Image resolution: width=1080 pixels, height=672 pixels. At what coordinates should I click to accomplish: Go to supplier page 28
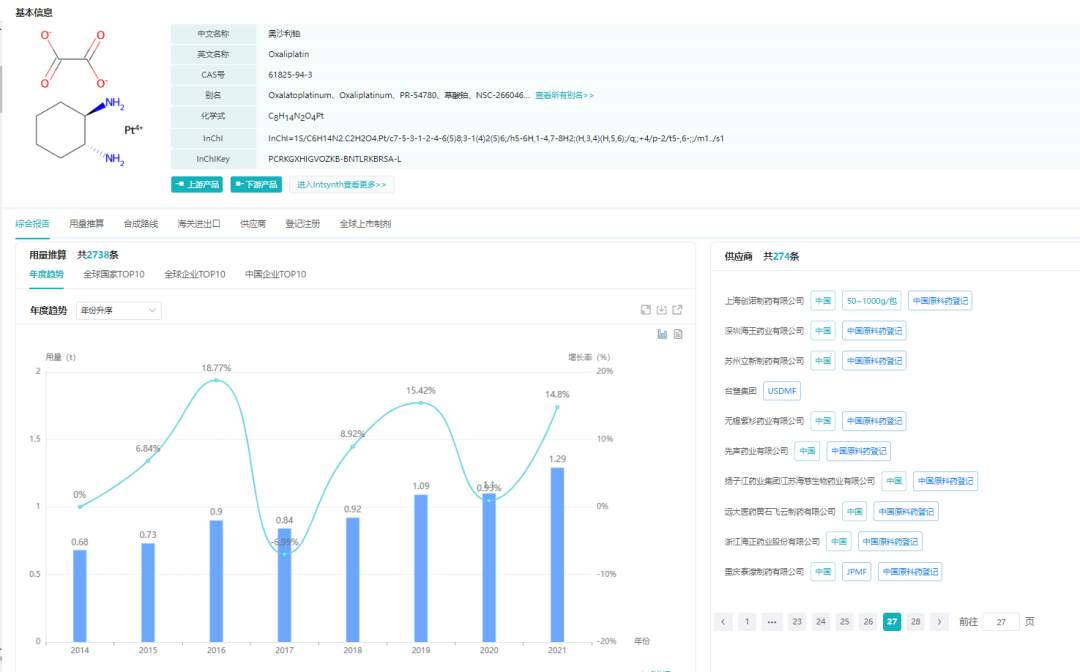[916, 622]
